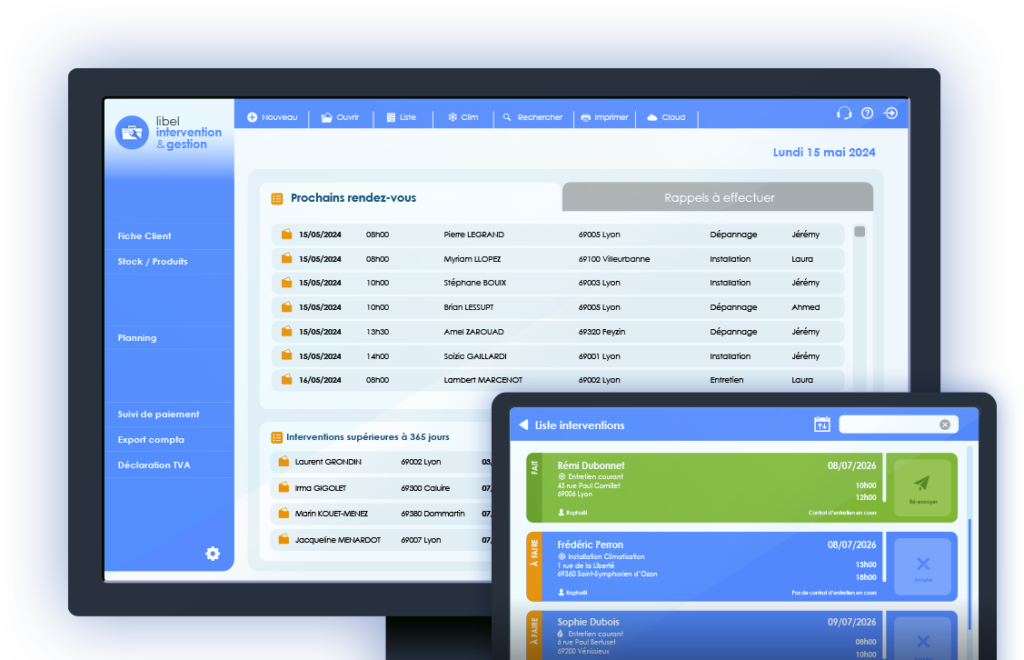Select the Prochains rendez-vous tab

point(411,197)
